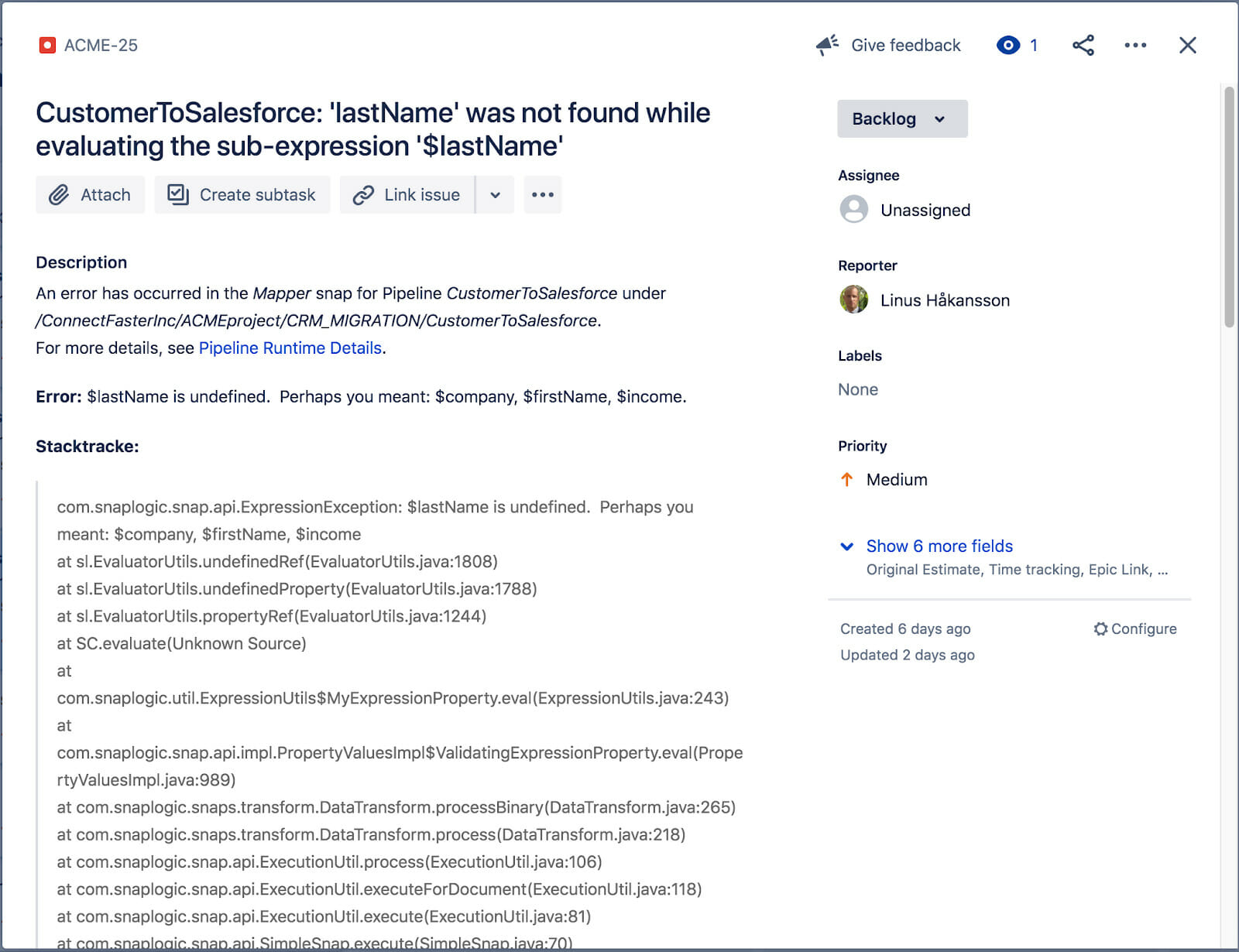The height and width of the screenshot is (952, 1239).
Task: Click reporter Linus Håkansson's avatar
Action: 854,300
